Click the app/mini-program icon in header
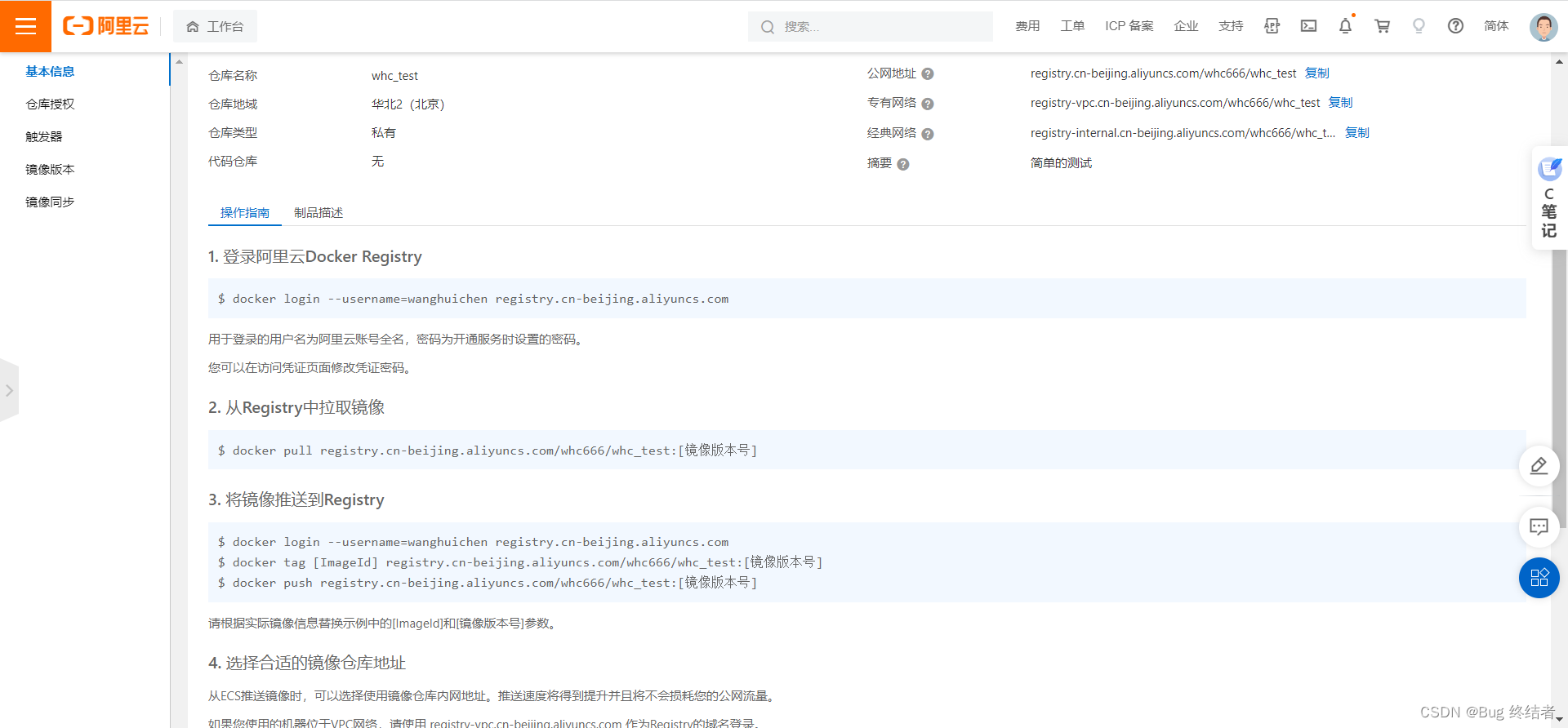This screenshot has width=1568, height=728. point(1272,26)
